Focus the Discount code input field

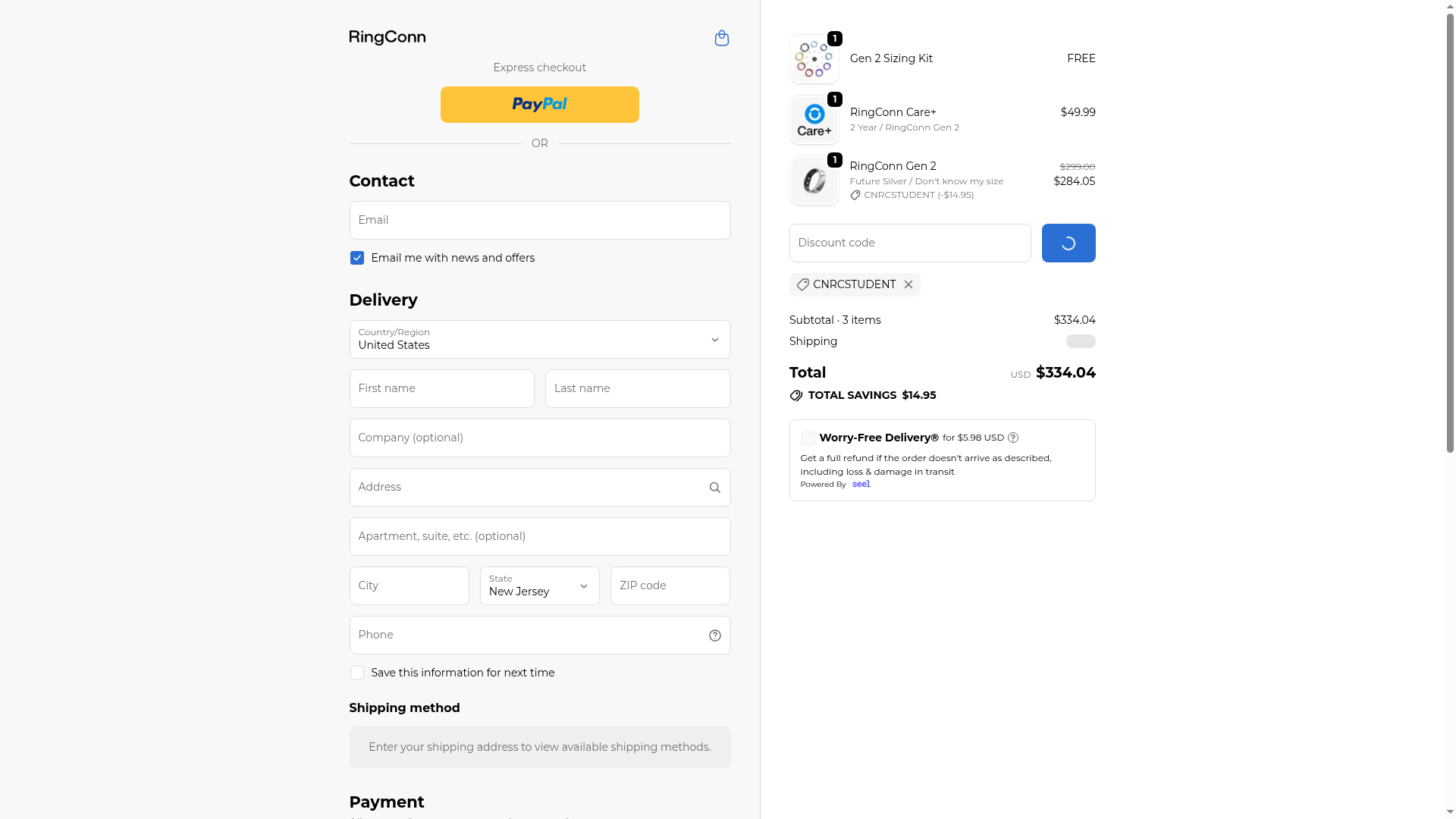coord(909,243)
